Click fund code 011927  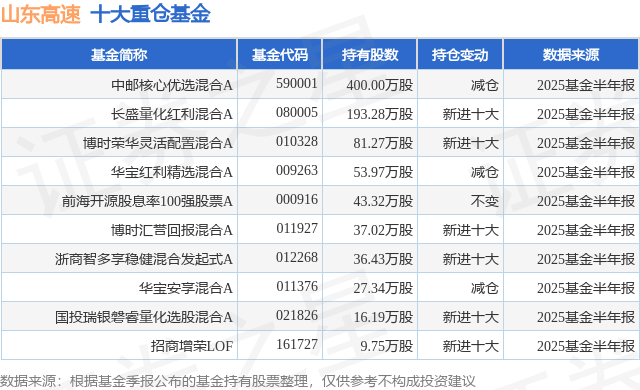pos(297,228)
